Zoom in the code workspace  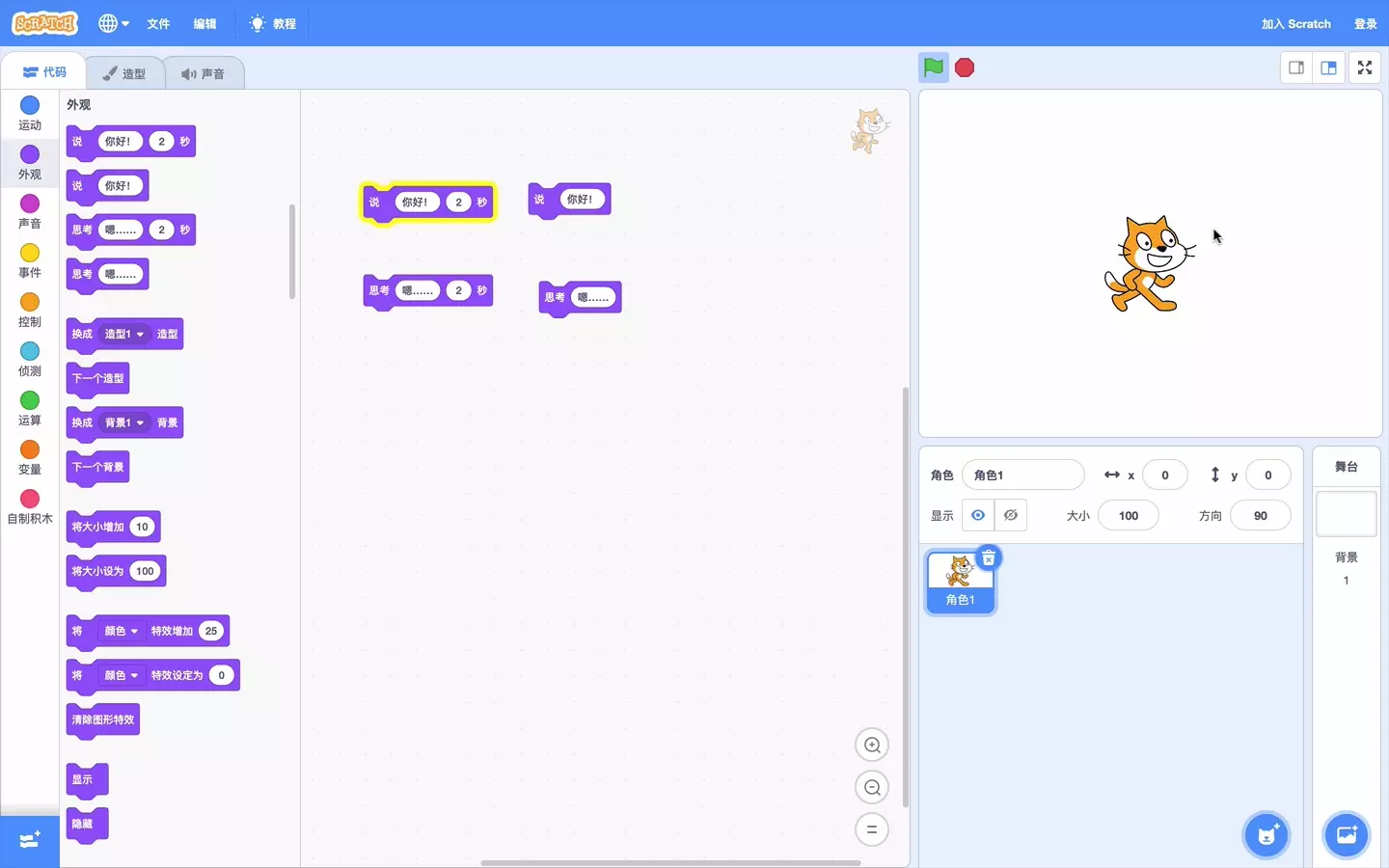872,745
